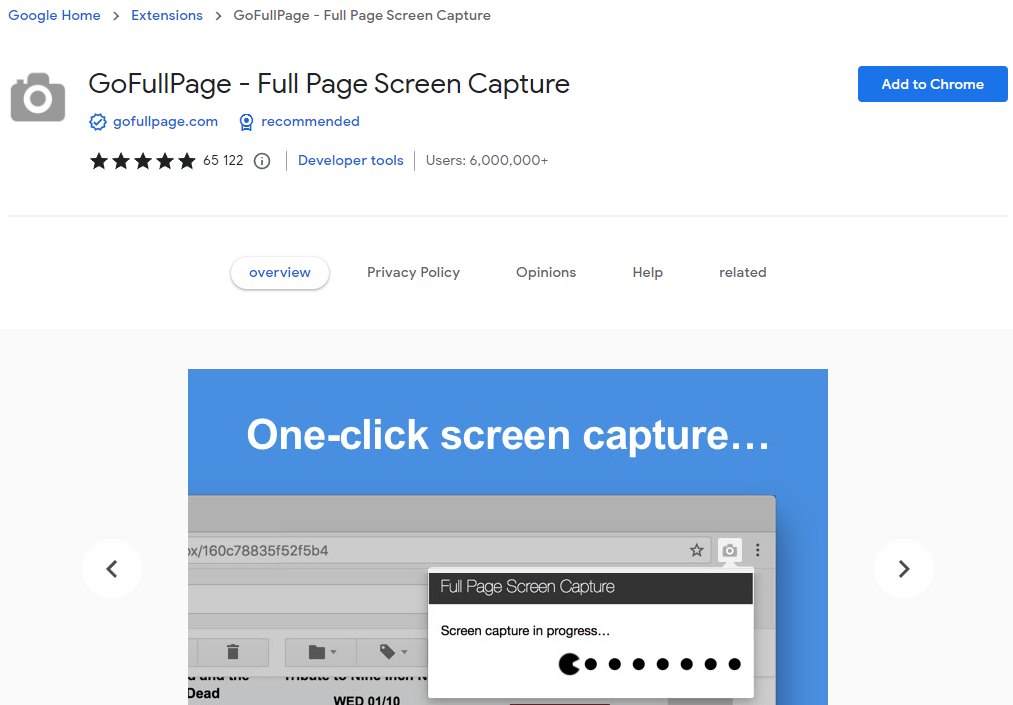Open the folder dropdown in preview toolbar

[x=322, y=651]
